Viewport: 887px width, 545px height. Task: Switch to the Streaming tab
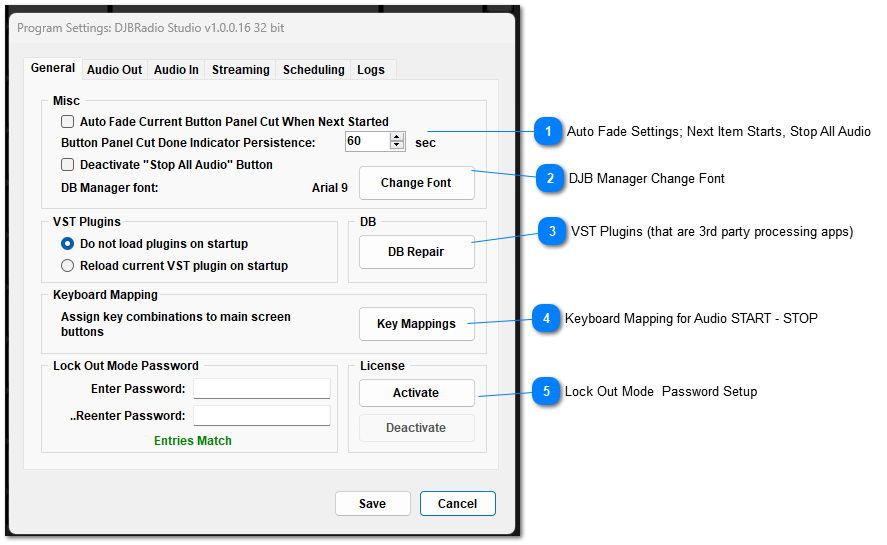pyautogui.click(x=240, y=70)
